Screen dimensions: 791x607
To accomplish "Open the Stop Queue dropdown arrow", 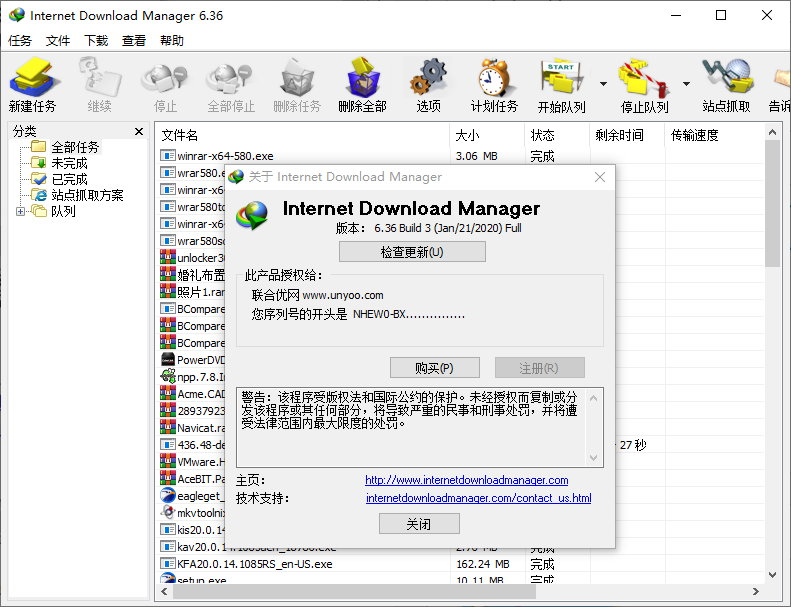I will pos(686,84).
